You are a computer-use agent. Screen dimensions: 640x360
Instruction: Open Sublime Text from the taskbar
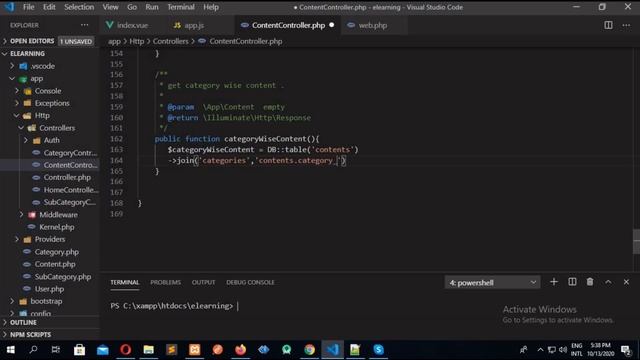[171, 350]
